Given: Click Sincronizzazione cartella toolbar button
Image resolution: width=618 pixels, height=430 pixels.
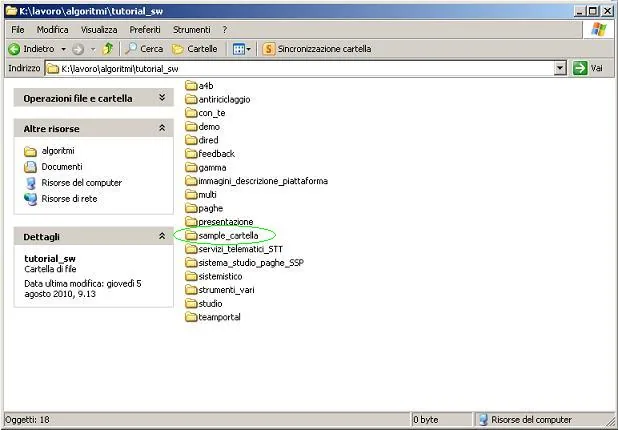Looking at the screenshot, I should [x=317, y=49].
